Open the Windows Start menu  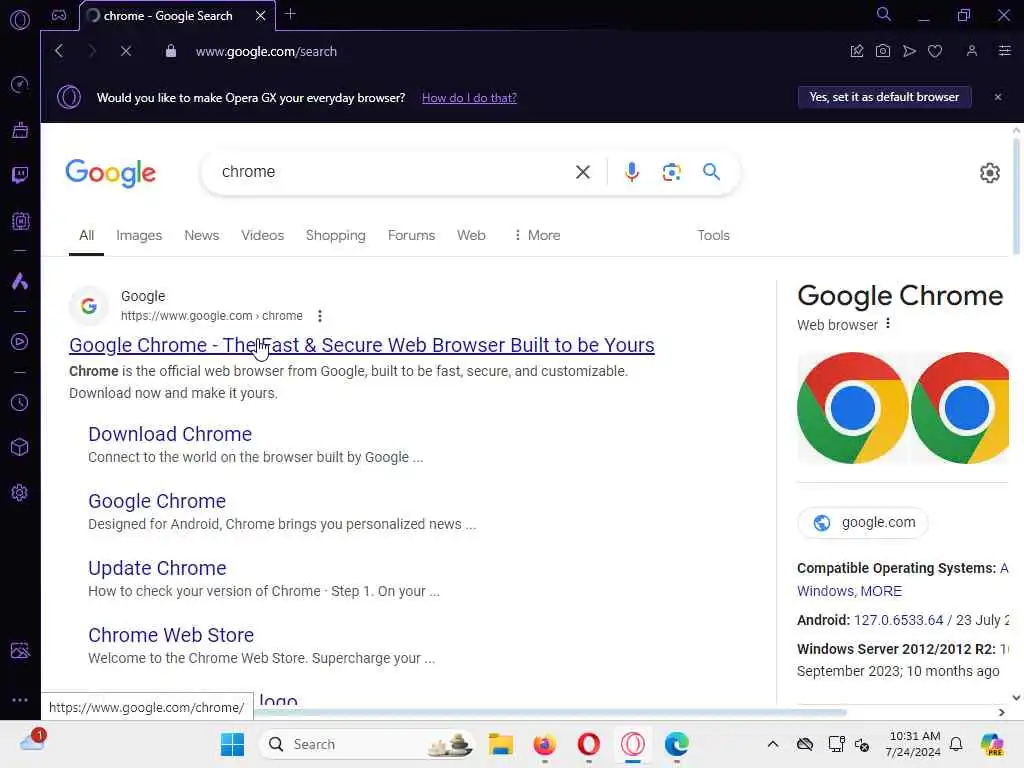232,744
